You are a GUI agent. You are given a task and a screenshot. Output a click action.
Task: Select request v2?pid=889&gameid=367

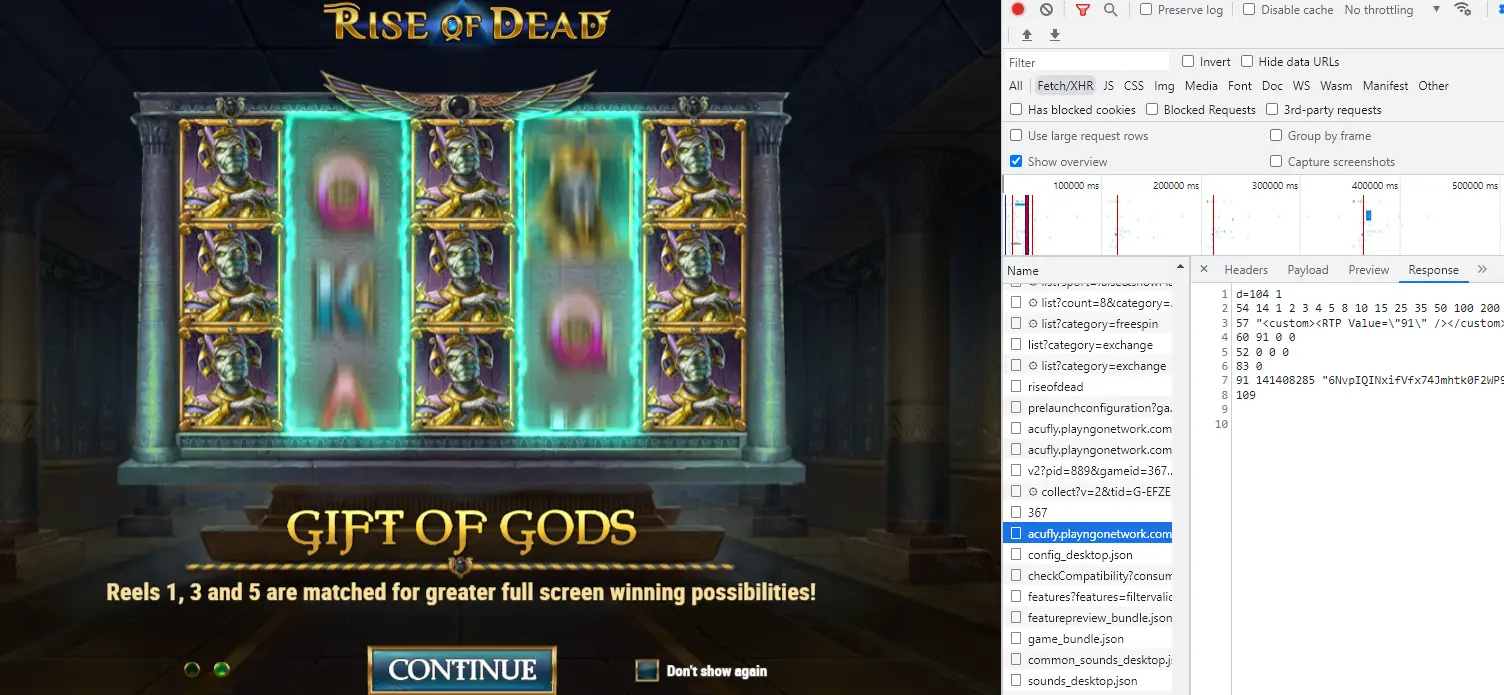coord(1088,471)
